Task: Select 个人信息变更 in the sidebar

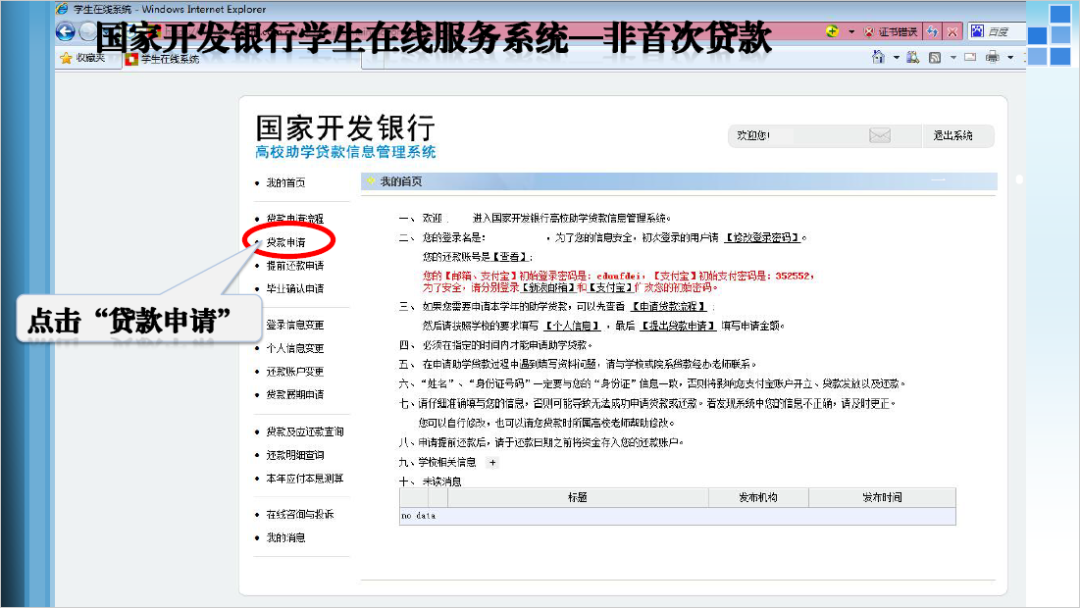Action: point(295,348)
